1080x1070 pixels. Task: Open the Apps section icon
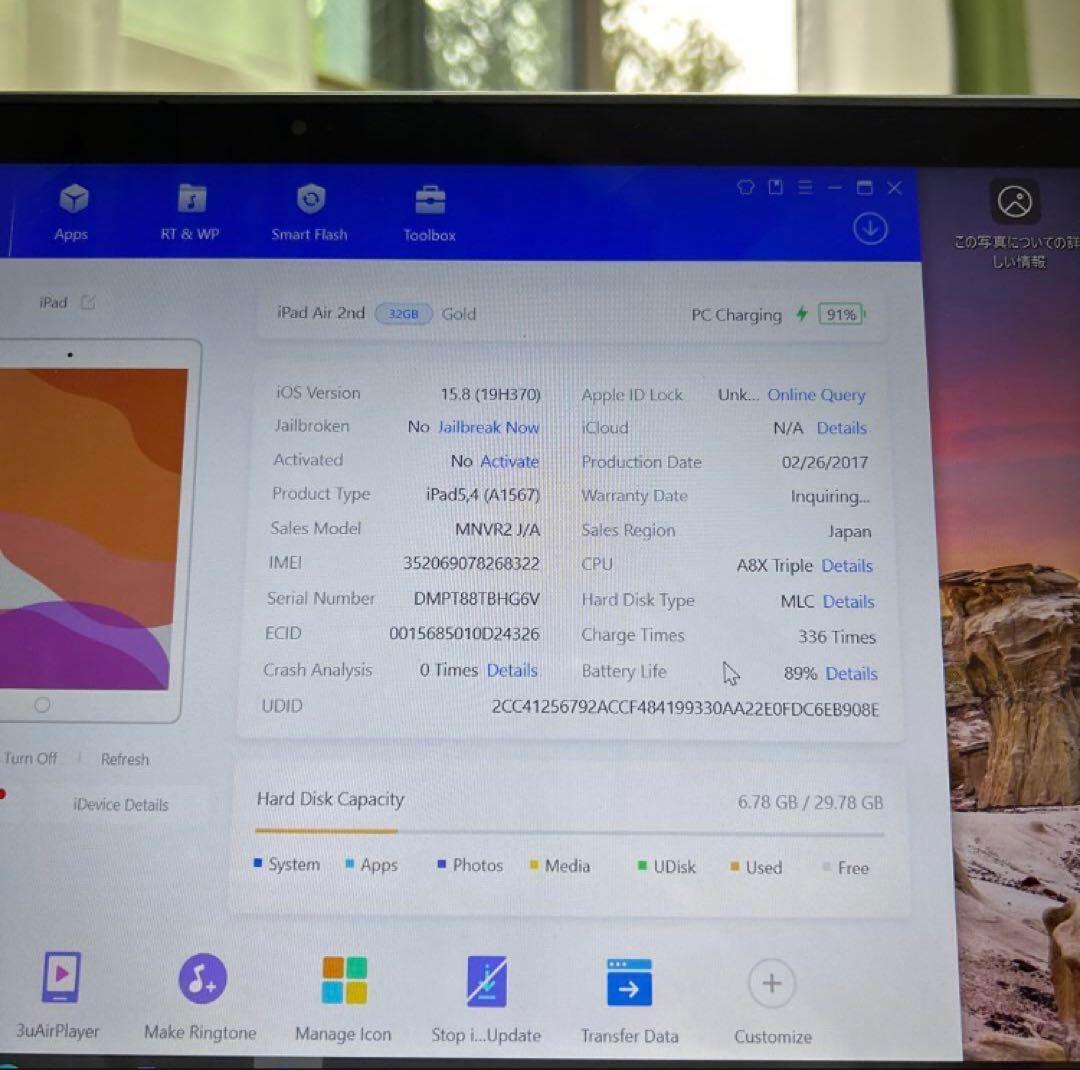coord(72,211)
